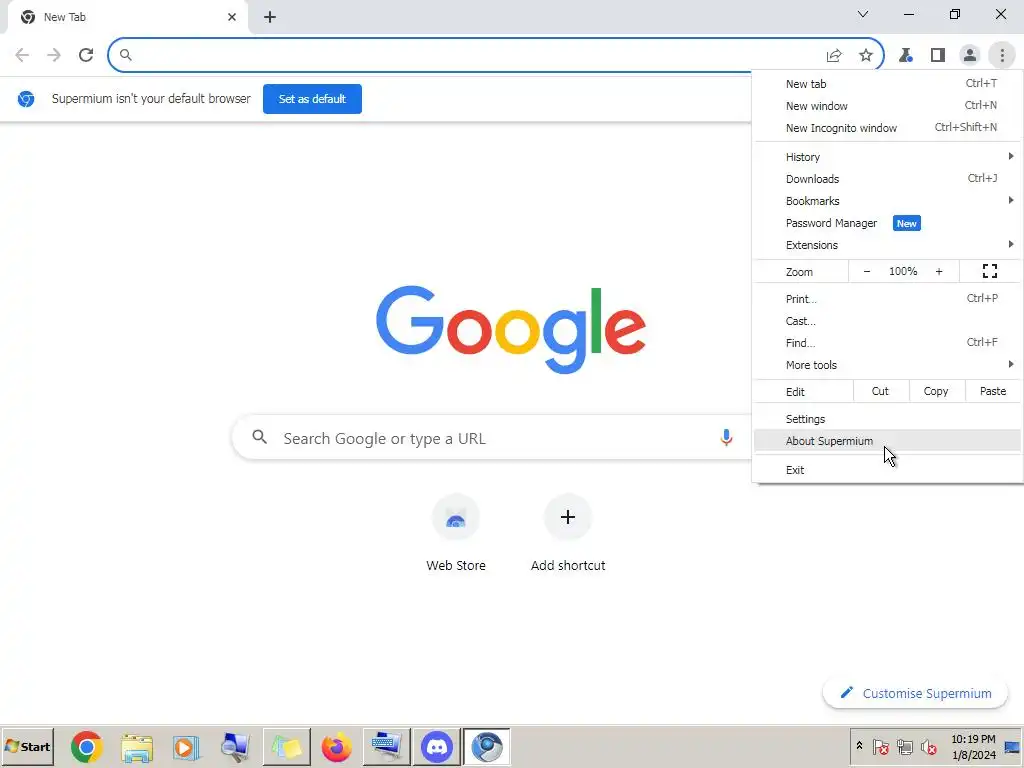
Task: Open Settings from the menu
Action: [888, 419]
